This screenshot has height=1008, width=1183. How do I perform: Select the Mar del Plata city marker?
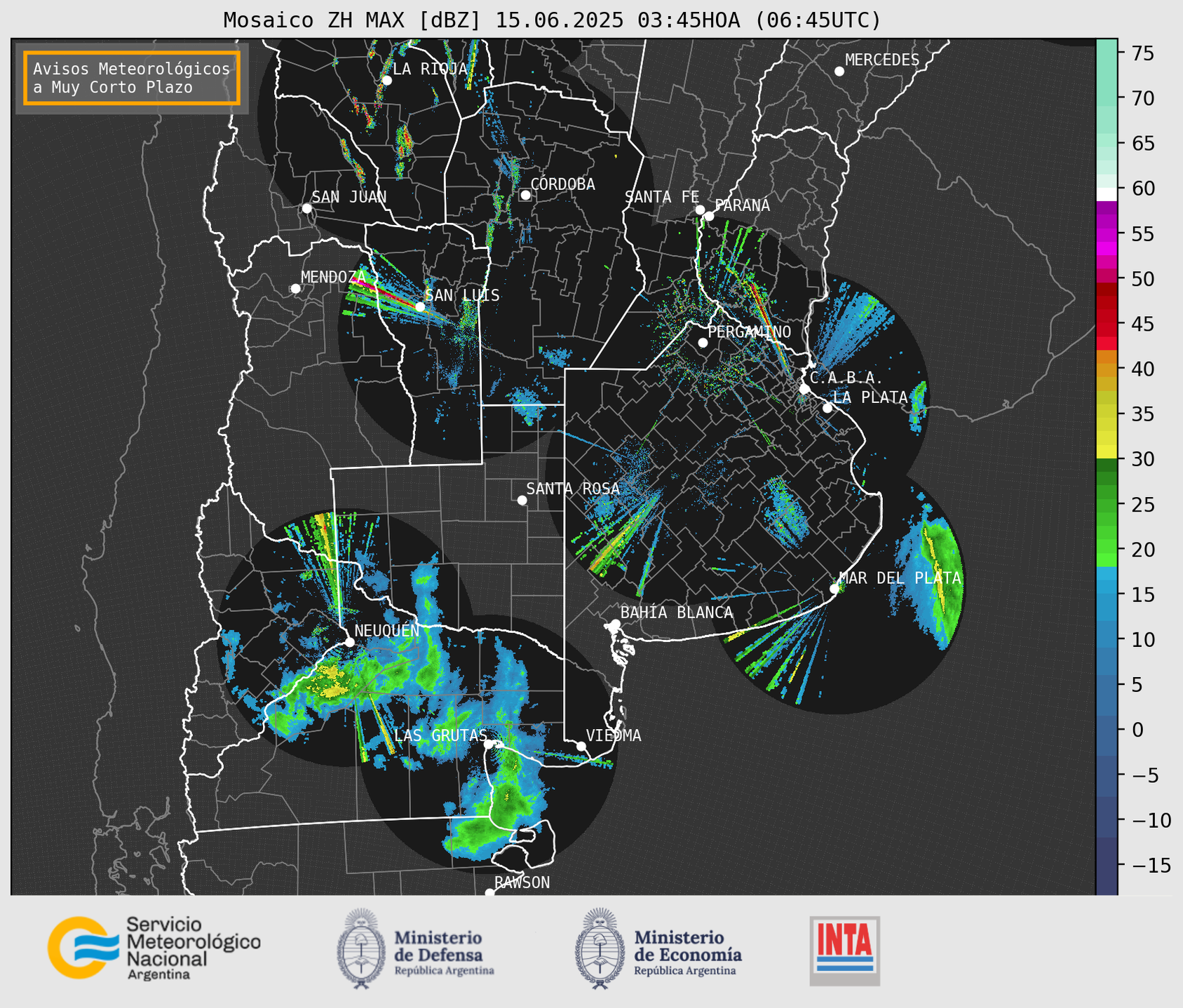coord(834,589)
